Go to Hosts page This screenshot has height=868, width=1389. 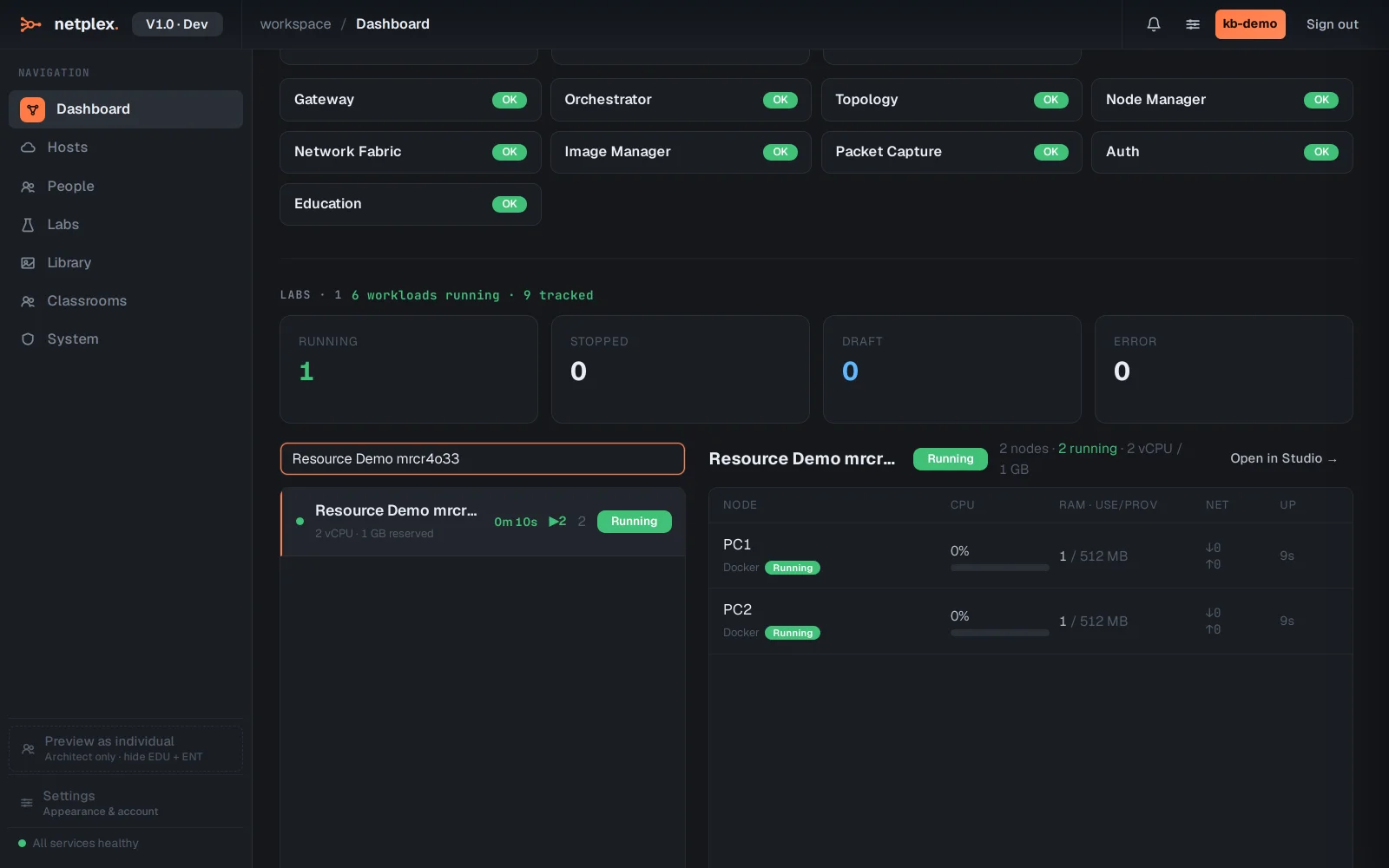(126, 148)
